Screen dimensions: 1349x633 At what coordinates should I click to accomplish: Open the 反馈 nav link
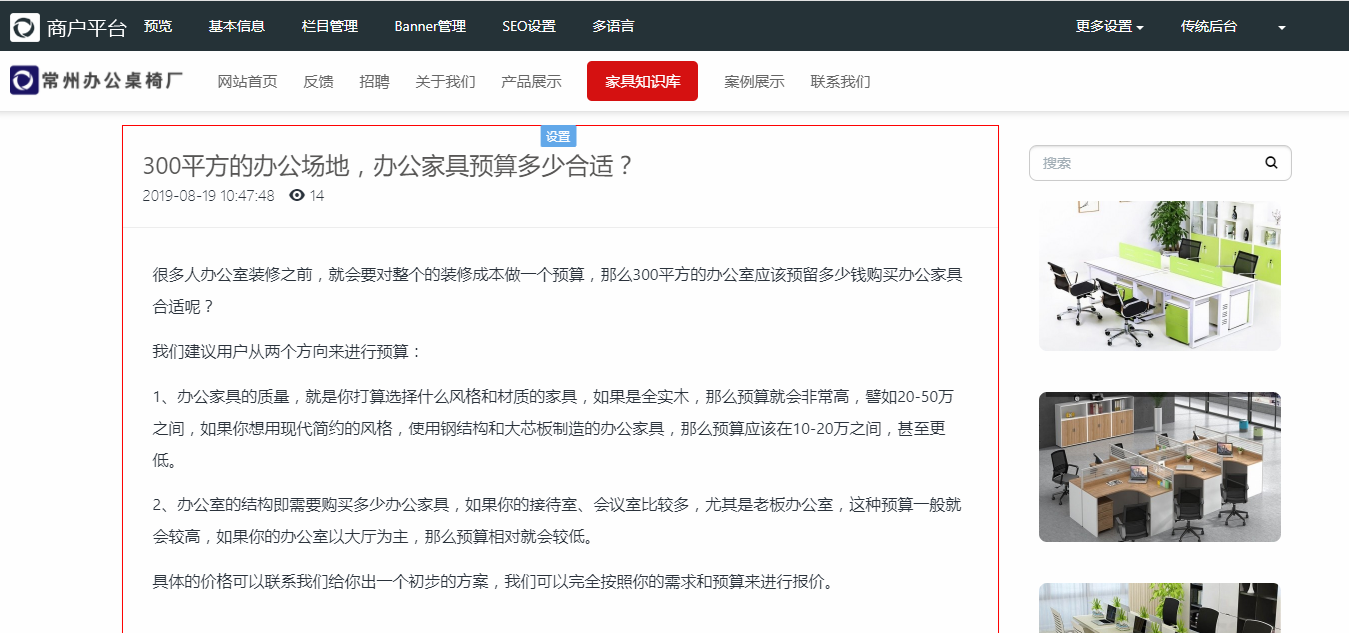pyautogui.click(x=319, y=82)
